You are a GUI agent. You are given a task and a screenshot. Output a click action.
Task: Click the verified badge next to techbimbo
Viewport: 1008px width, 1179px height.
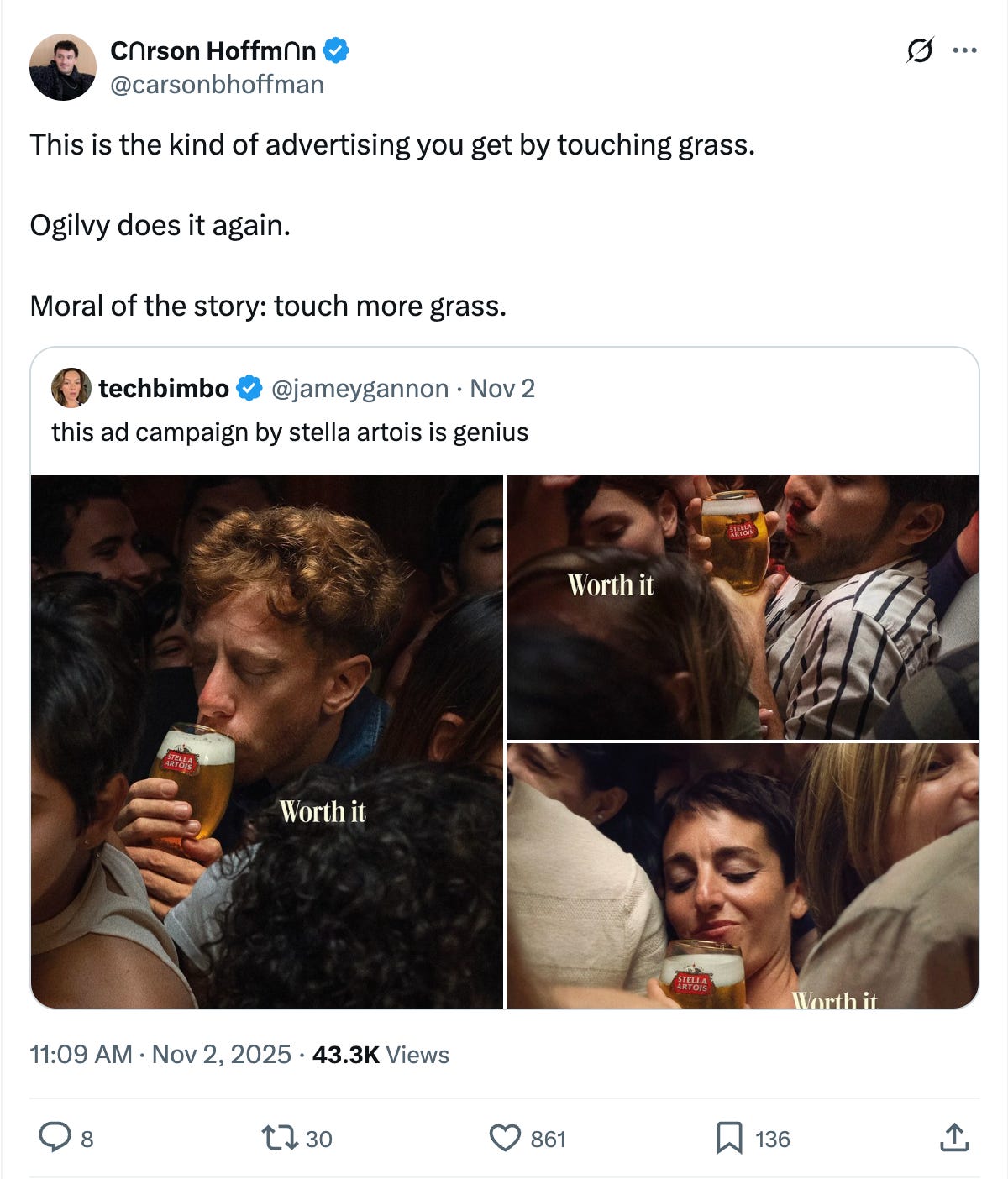(x=249, y=388)
